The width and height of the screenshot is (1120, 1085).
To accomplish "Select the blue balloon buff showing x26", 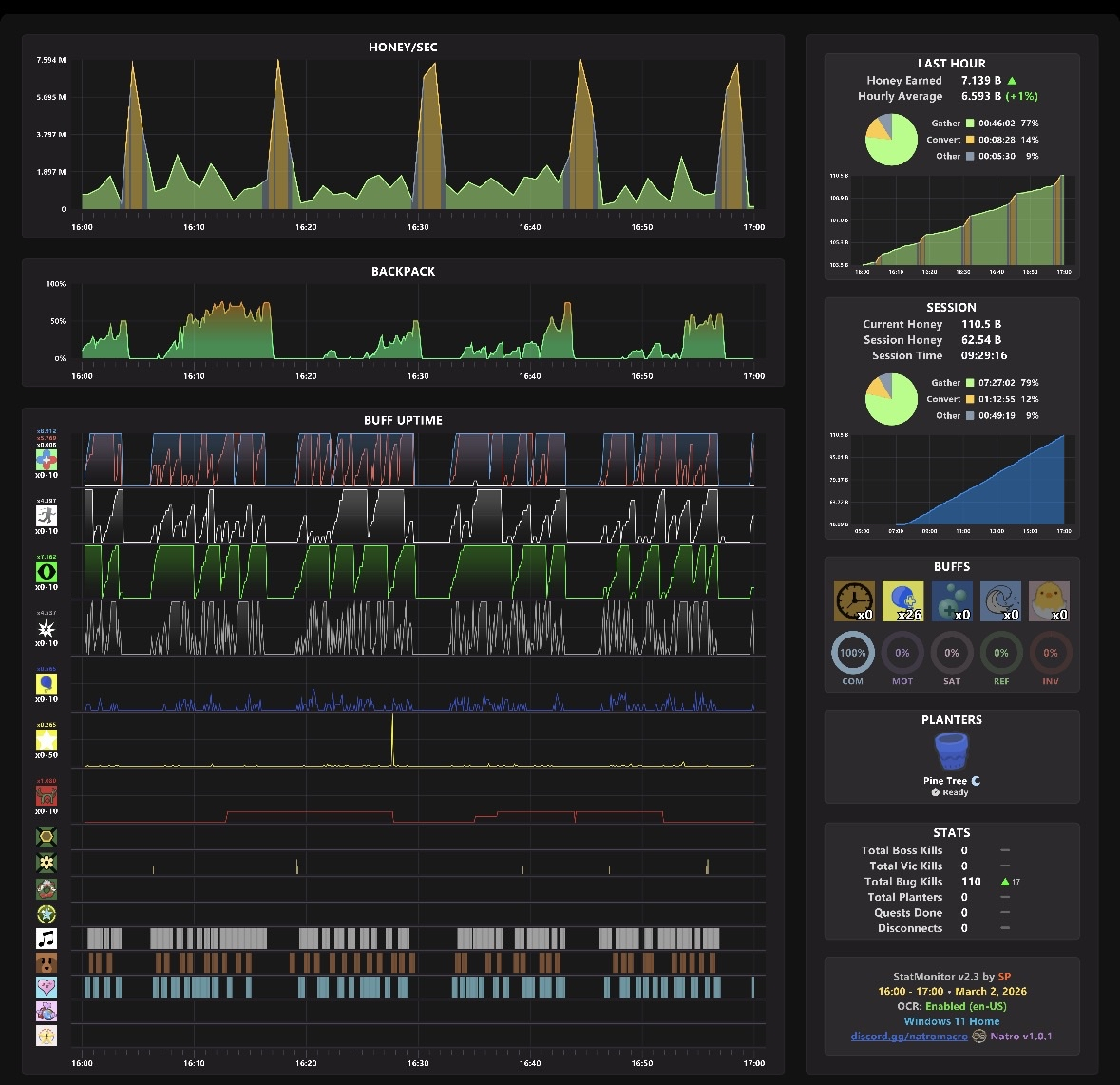I will point(902,600).
